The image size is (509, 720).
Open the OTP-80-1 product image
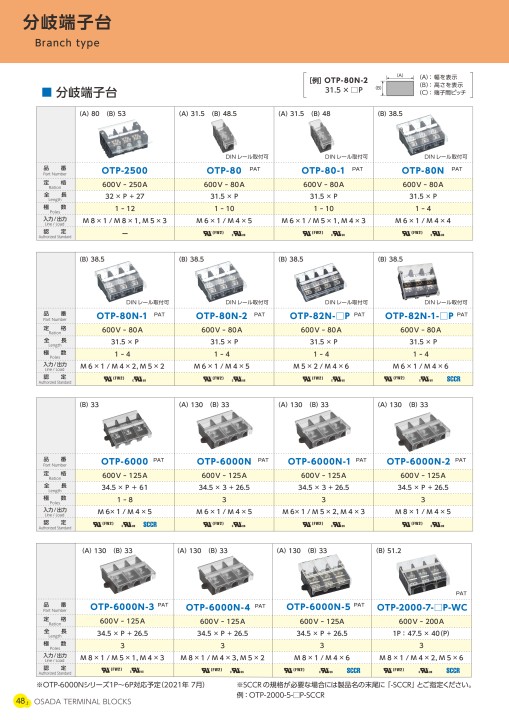click(x=321, y=135)
